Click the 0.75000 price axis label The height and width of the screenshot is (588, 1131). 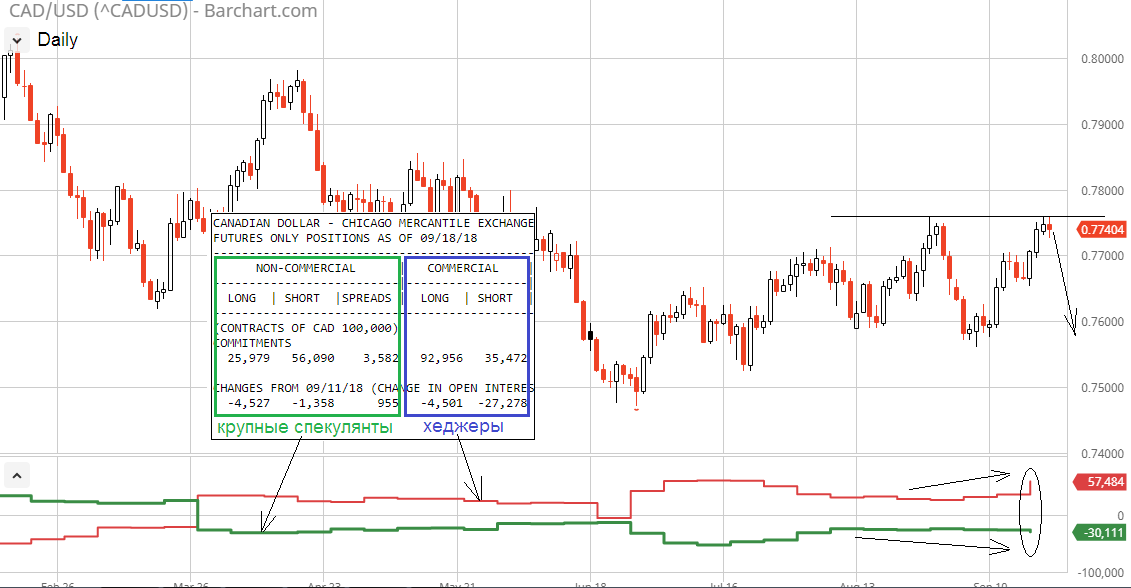tap(1101, 388)
